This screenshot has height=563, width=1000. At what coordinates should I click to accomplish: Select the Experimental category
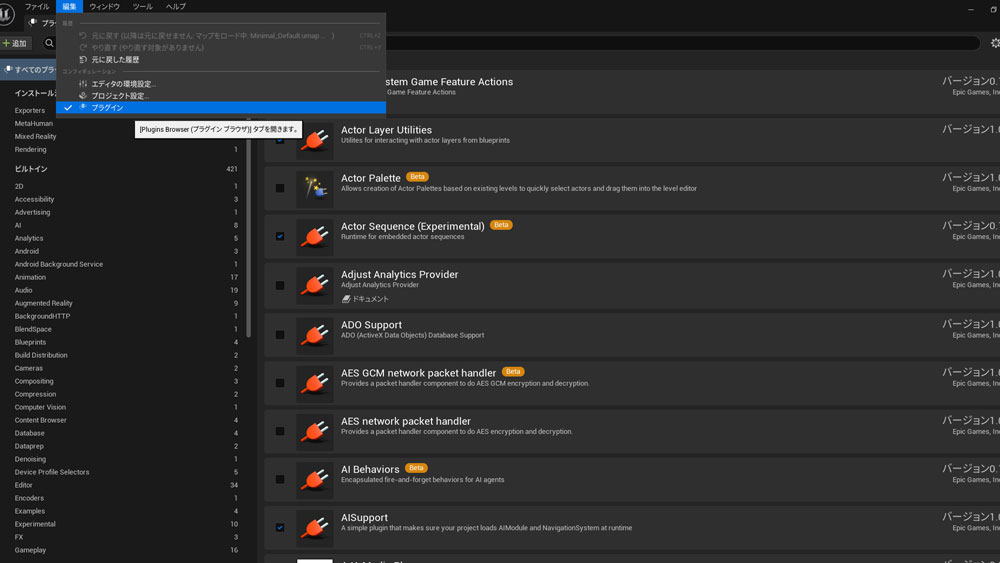pos(35,524)
